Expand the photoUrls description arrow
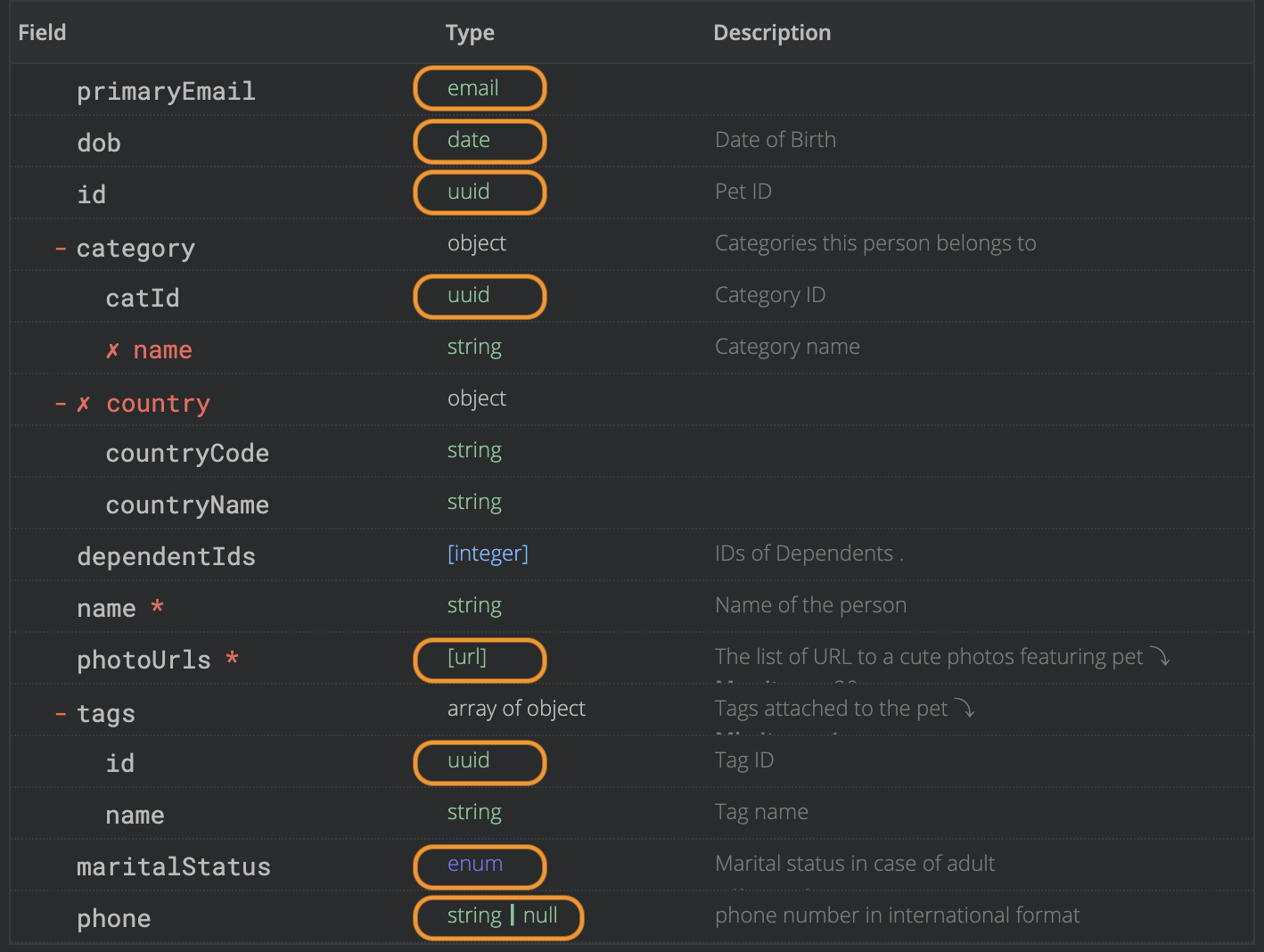 [1160, 657]
